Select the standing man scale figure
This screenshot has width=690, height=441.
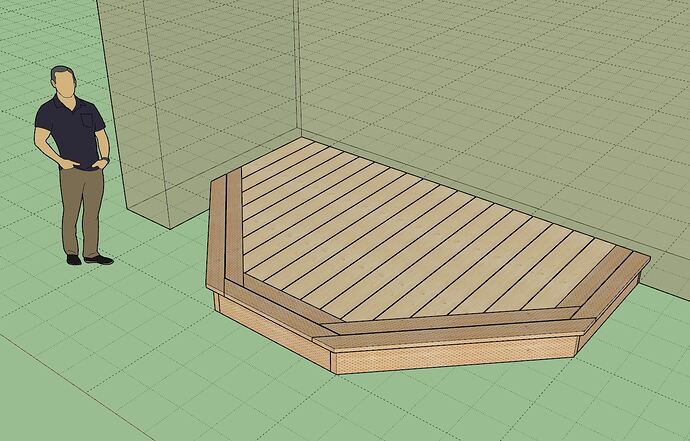[73, 165]
